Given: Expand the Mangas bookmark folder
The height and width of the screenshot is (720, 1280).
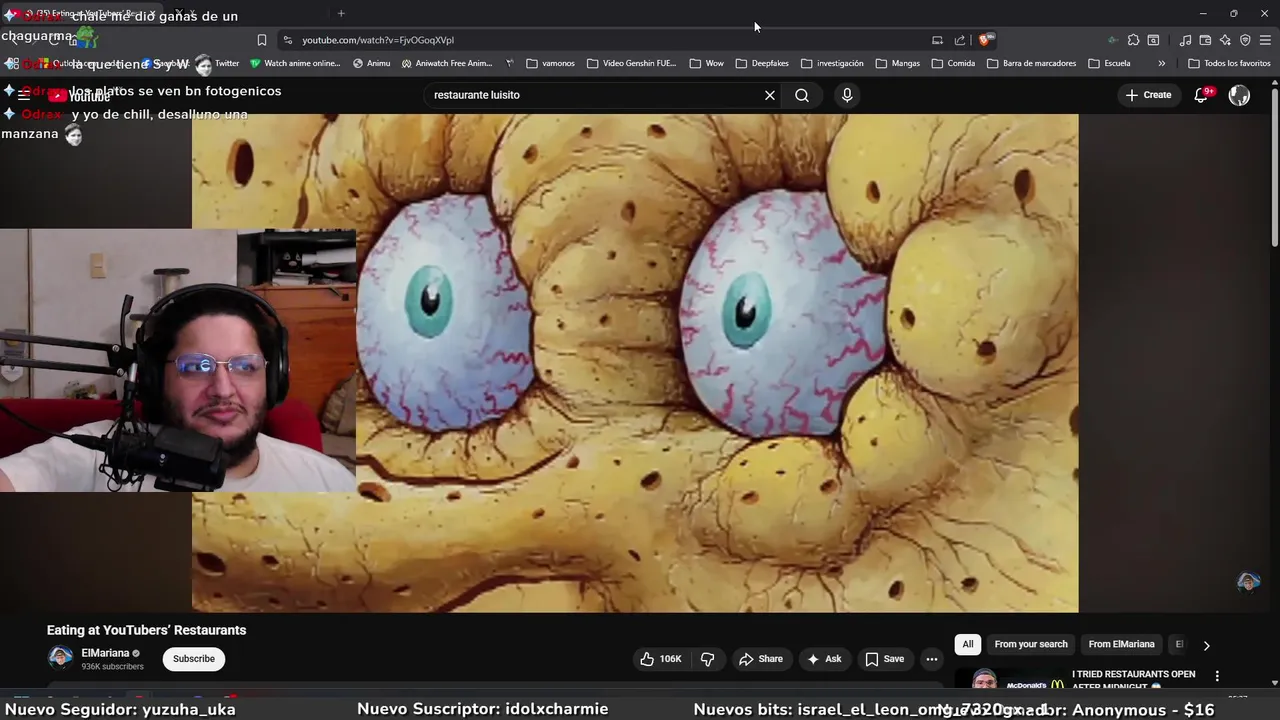Looking at the screenshot, I should pos(897,63).
